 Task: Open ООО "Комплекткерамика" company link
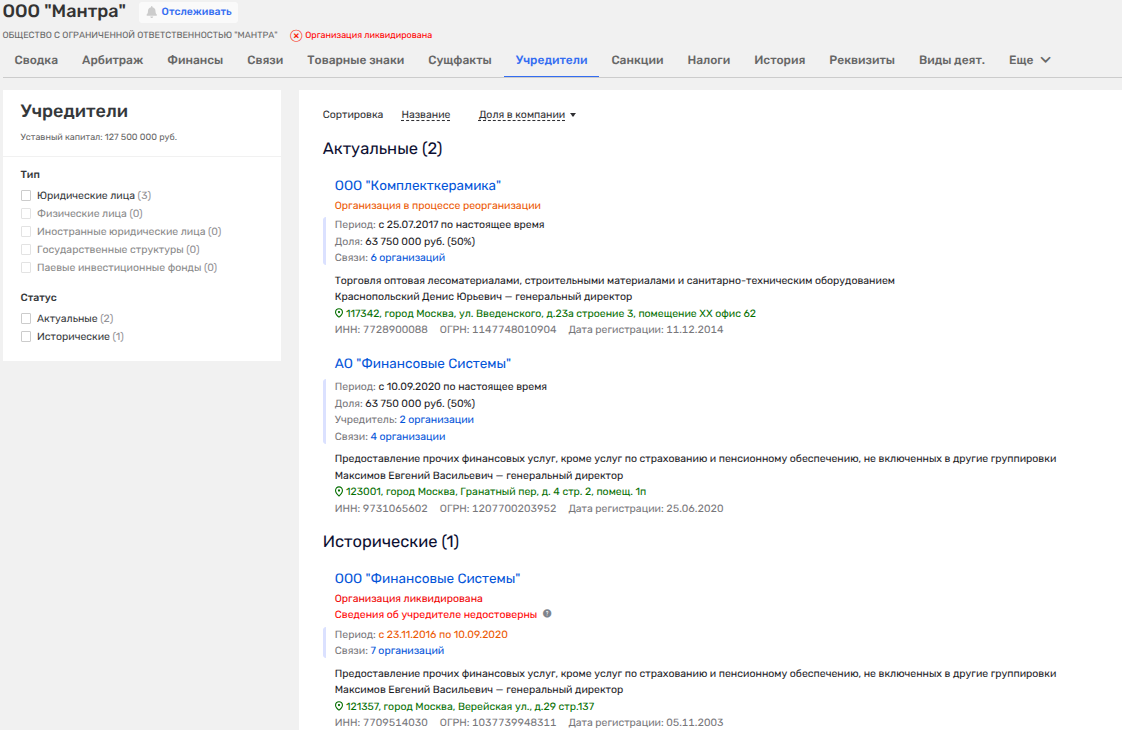[417, 185]
